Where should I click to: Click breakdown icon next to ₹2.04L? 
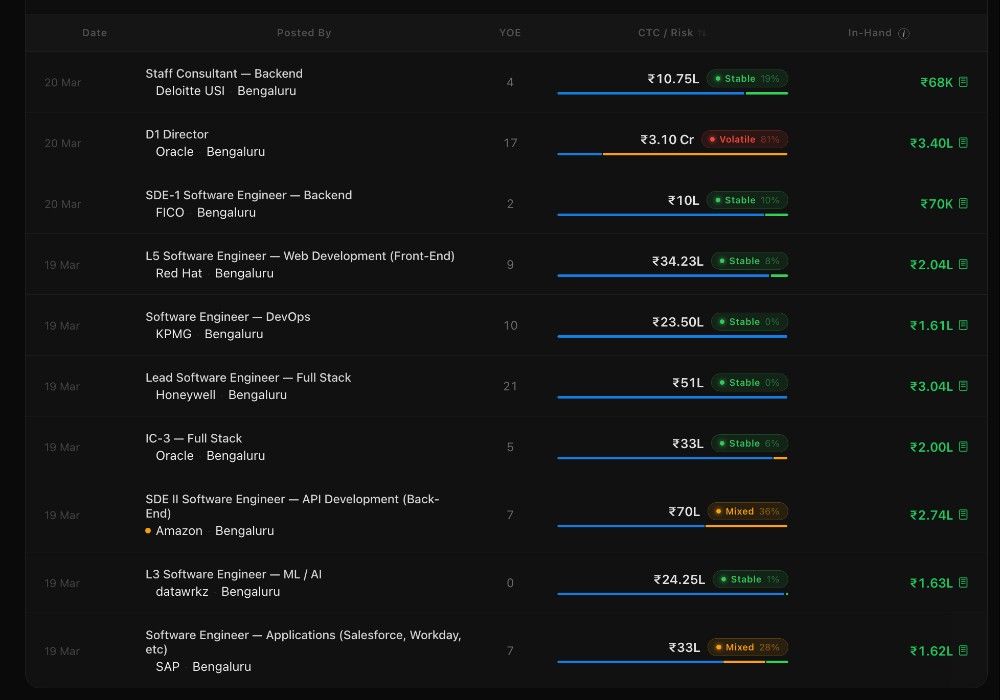tap(963, 264)
